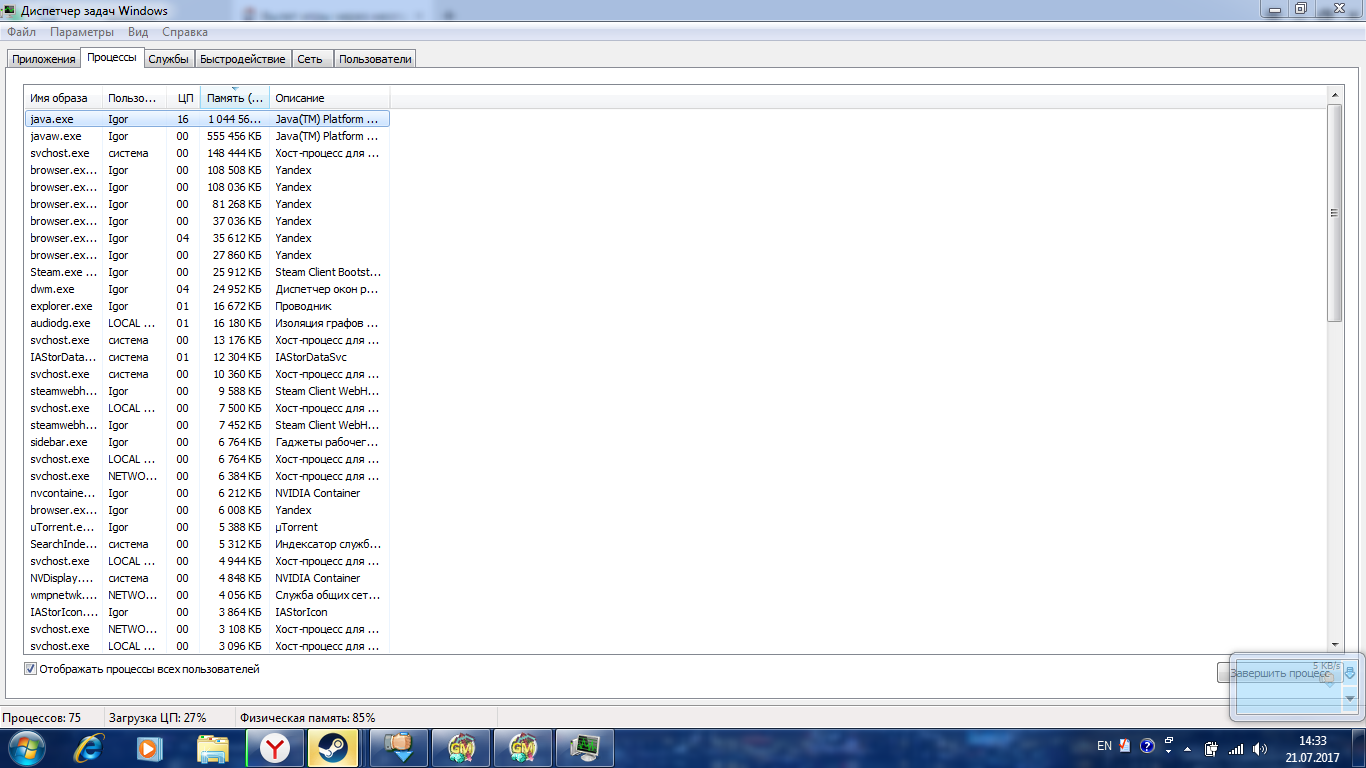
Task: Click the Завершить процесс button
Action: (x=1281, y=673)
